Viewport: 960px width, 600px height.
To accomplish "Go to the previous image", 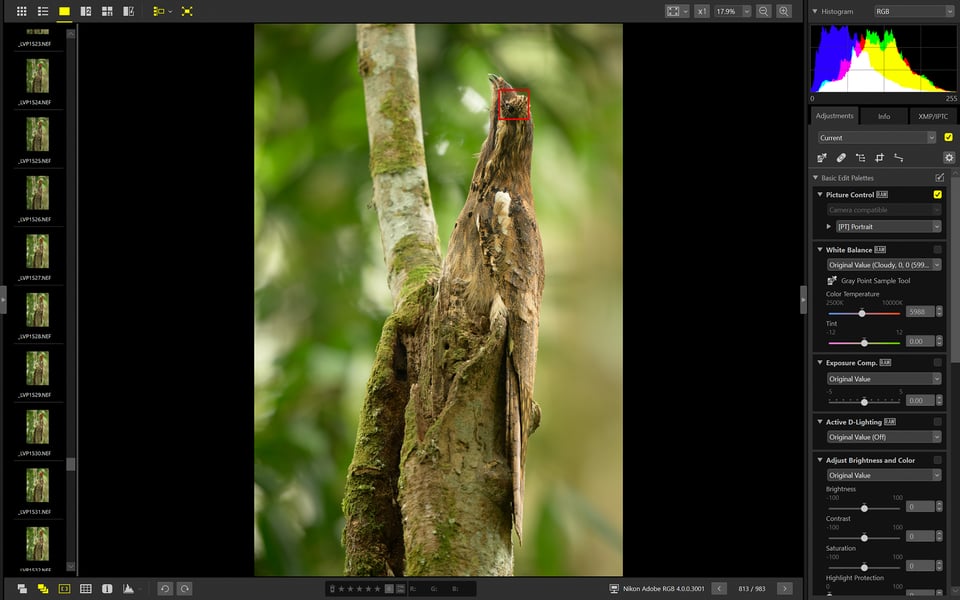I will 719,588.
